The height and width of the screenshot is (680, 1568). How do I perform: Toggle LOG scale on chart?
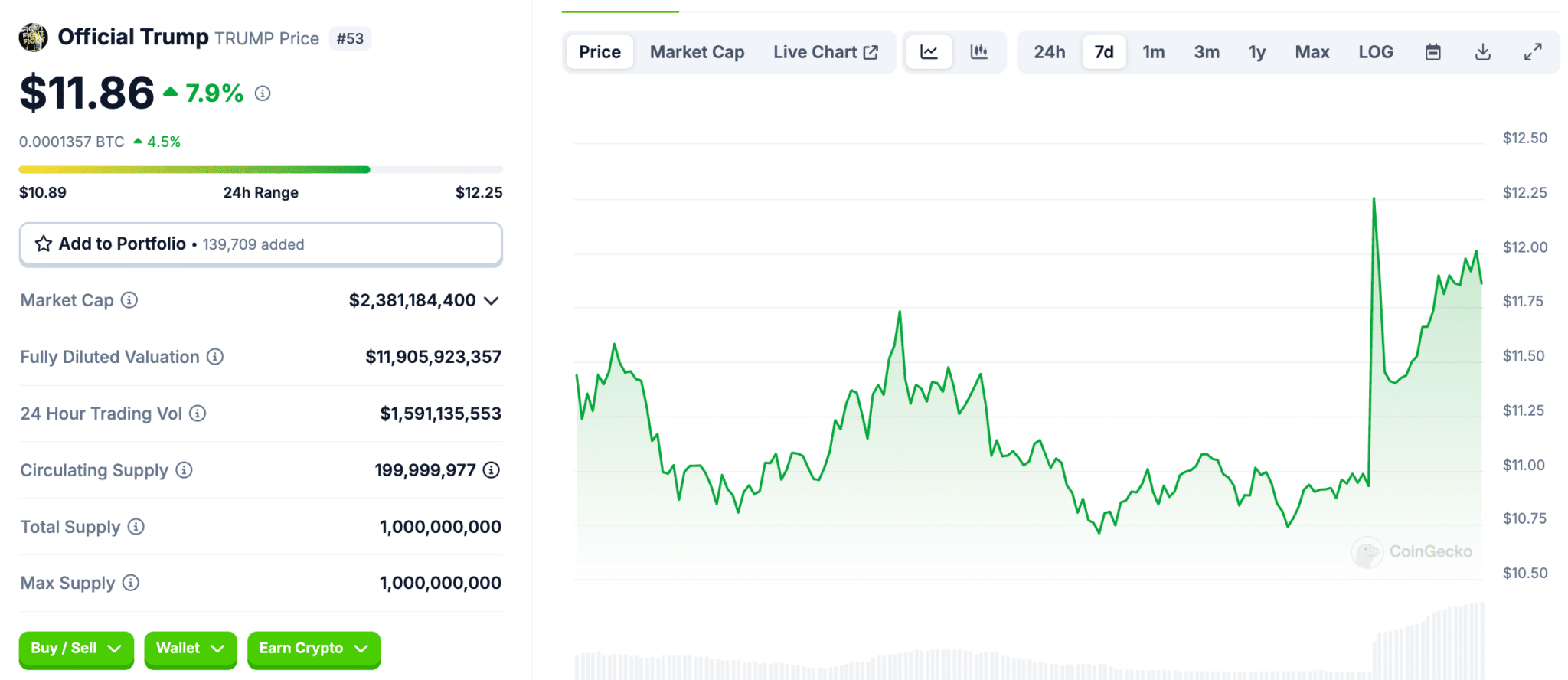coord(1376,52)
